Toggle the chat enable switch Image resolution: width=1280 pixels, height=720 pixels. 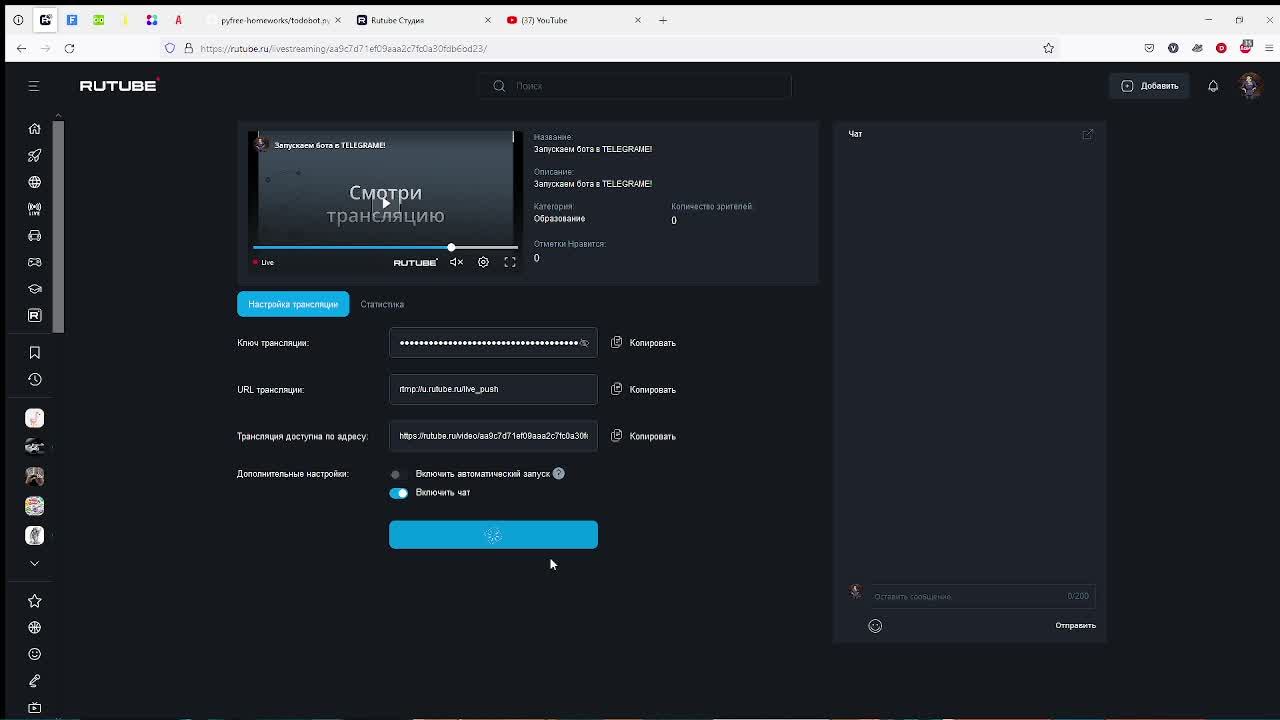coord(398,493)
